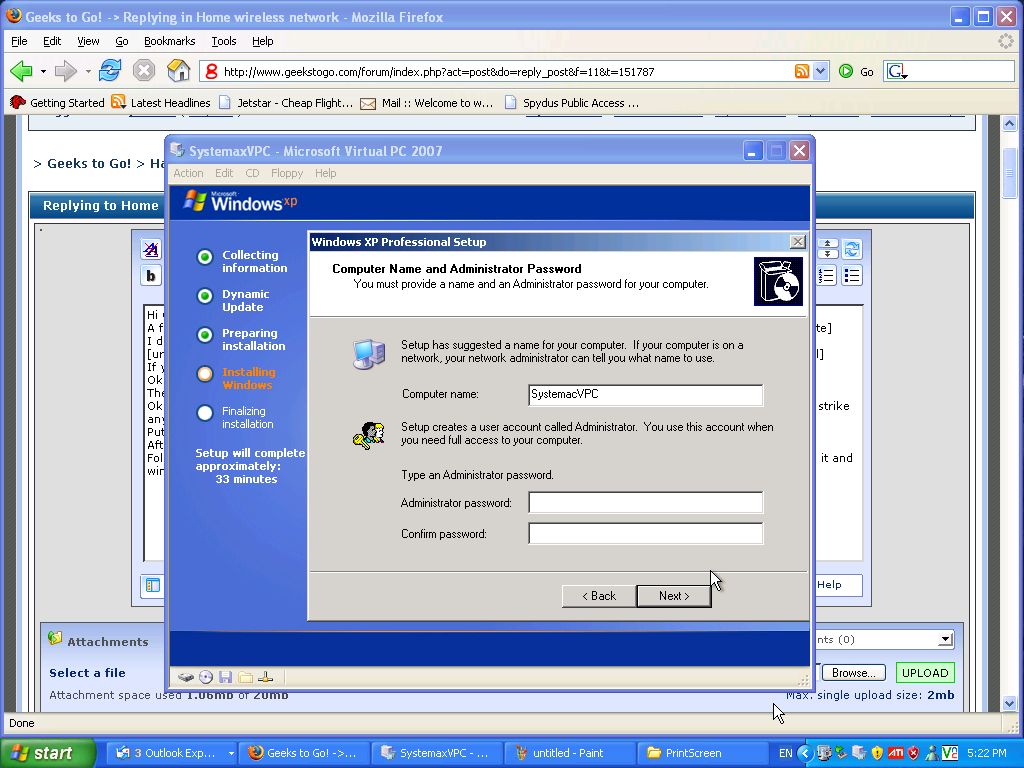Open Firefox File menu
The image size is (1024, 768).
tap(19, 41)
